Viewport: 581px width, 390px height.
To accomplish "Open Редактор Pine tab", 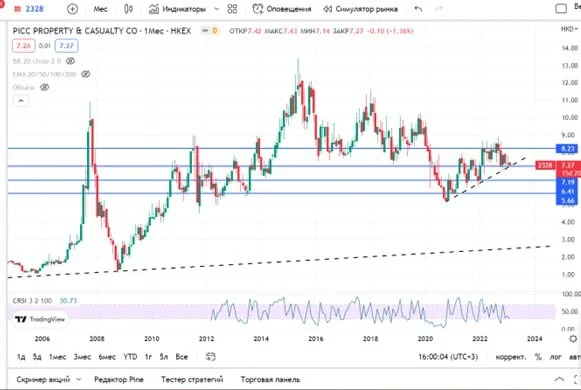I will [x=119, y=380].
